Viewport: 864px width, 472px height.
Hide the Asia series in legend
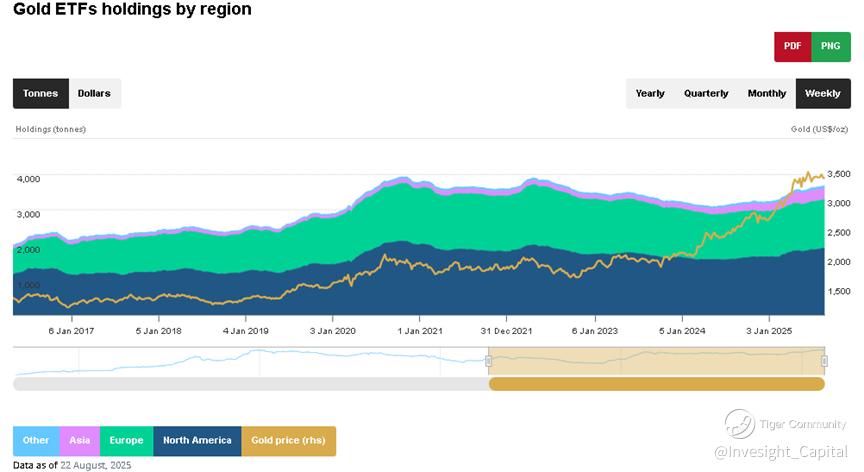point(79,440)
